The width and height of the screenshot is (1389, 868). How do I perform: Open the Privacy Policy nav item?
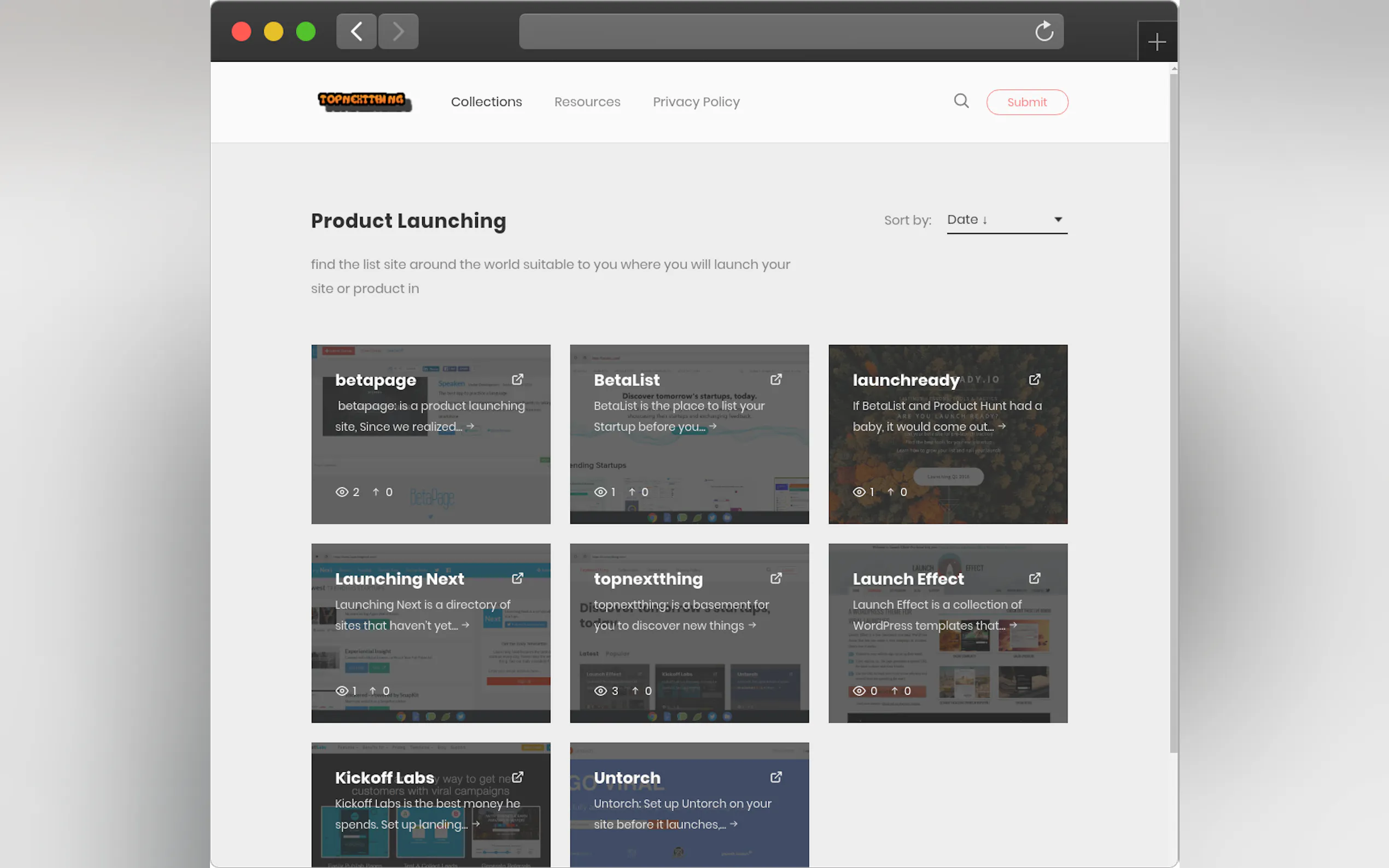[696, 102]
